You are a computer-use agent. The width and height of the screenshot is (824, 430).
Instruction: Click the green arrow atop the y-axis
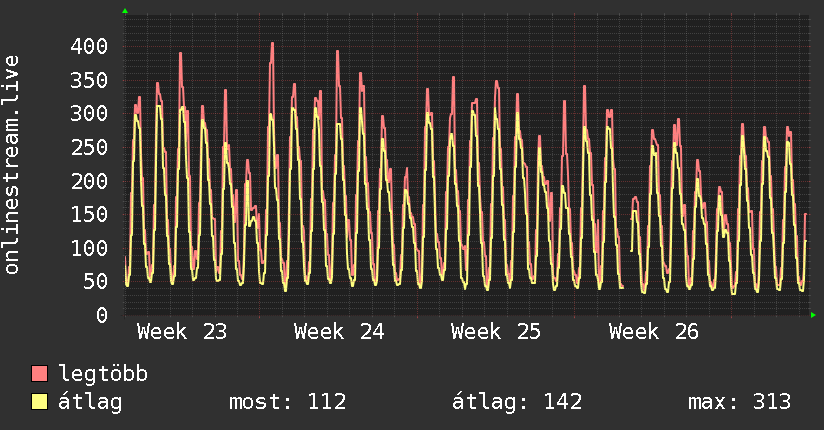tap(125, 11)
